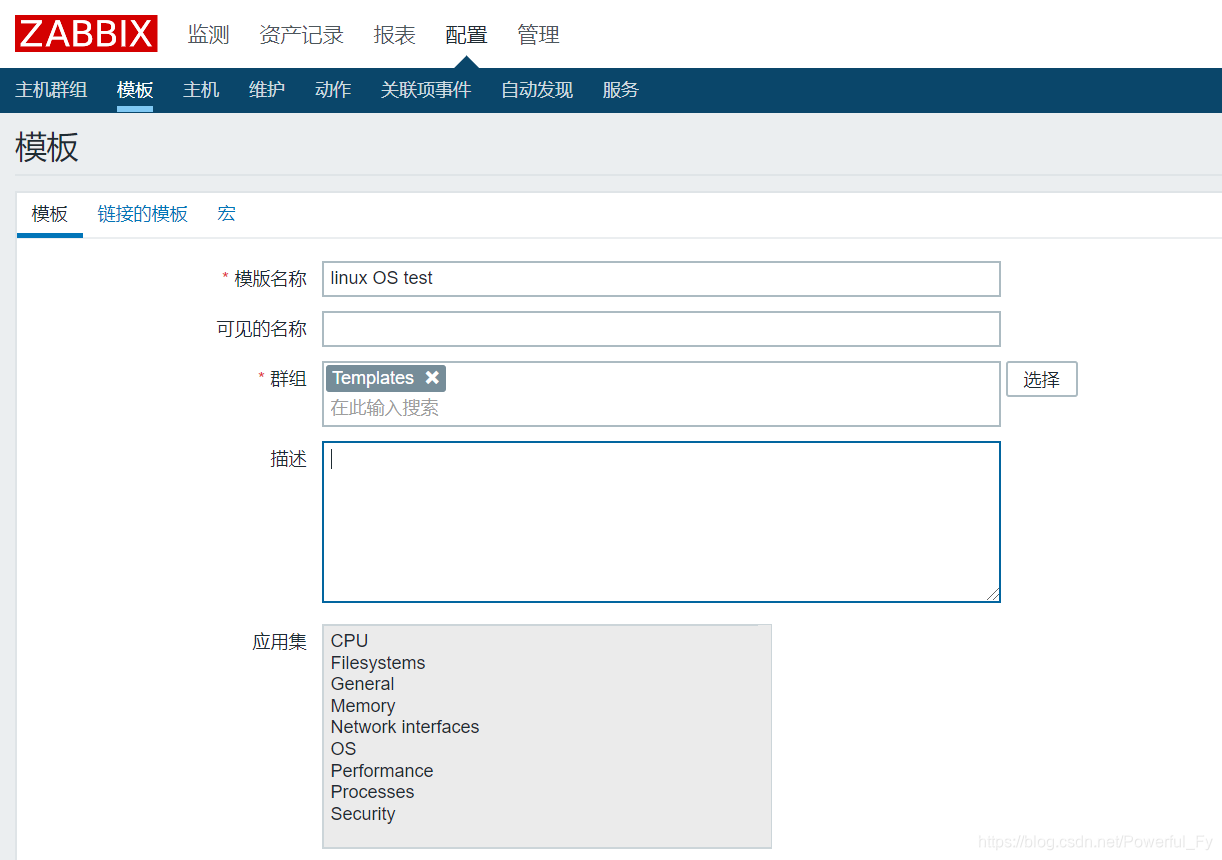Focus the 模版名称 input field
Viewport: 1222px width, 860px height.
tap(661, 279)
